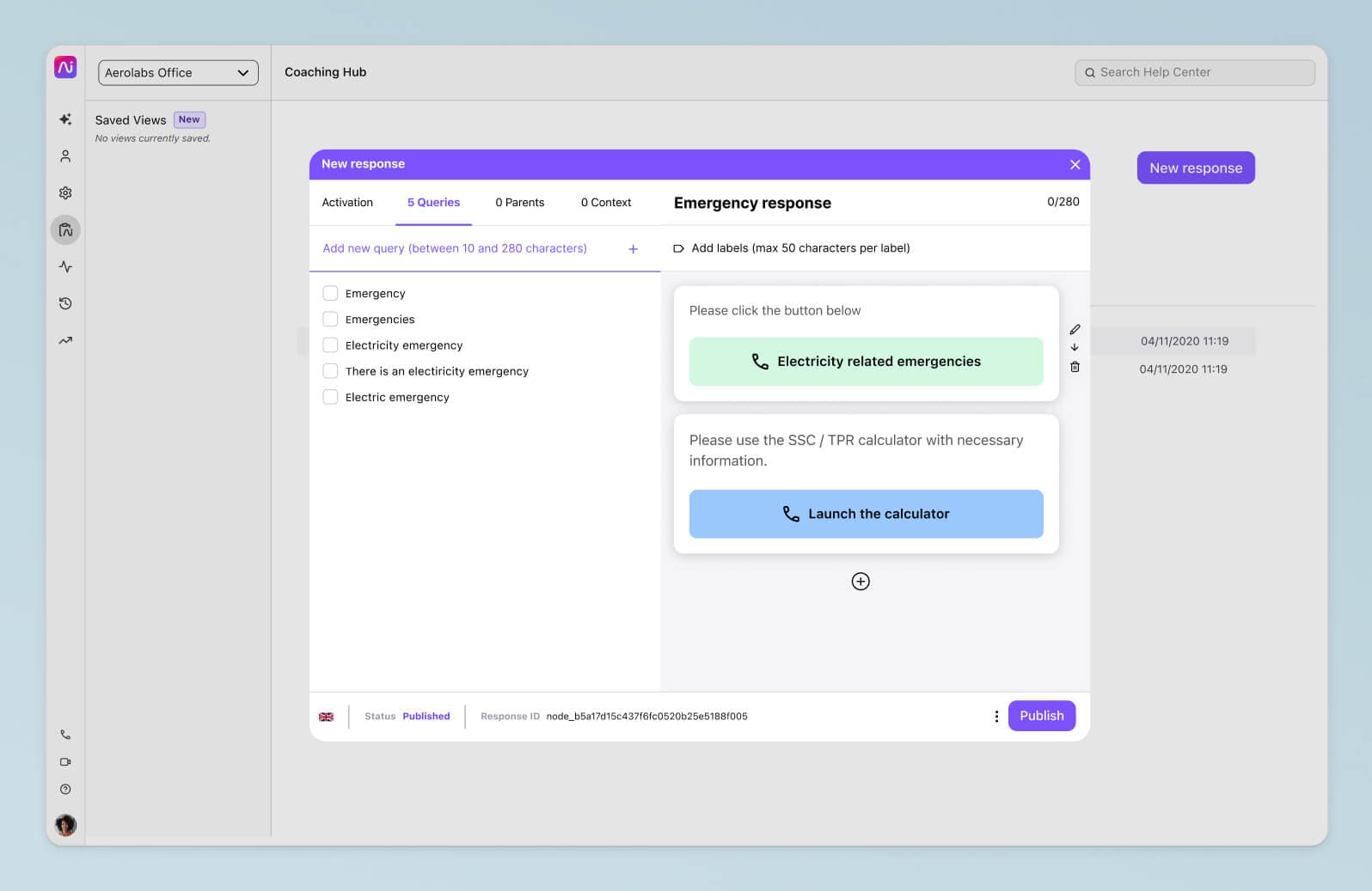The width and height of the screenshot is (1372, 891).
Task: Check the Electric emergency checkbox
Action: tap(330, 397)
